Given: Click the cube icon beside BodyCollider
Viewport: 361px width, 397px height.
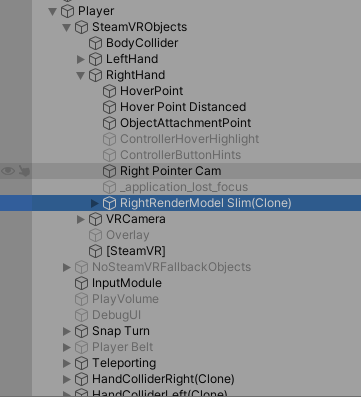Looking at the screenshot, I should 95,43.
